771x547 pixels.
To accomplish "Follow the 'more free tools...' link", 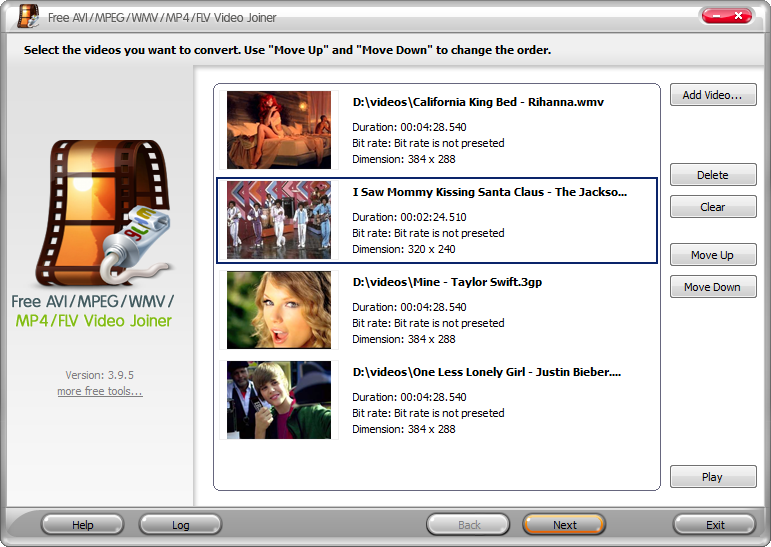I will click(100, 391).
